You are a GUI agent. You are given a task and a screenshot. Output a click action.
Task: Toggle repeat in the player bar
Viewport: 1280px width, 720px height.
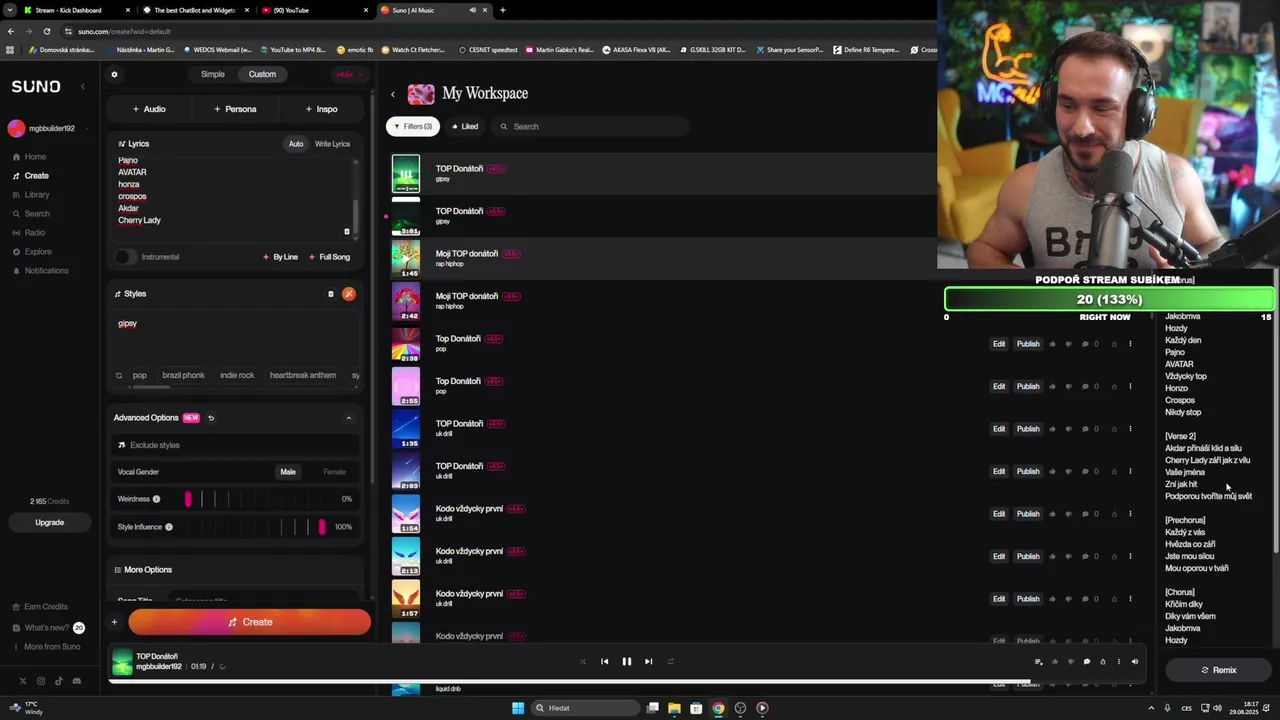click(x=670, y=661)
